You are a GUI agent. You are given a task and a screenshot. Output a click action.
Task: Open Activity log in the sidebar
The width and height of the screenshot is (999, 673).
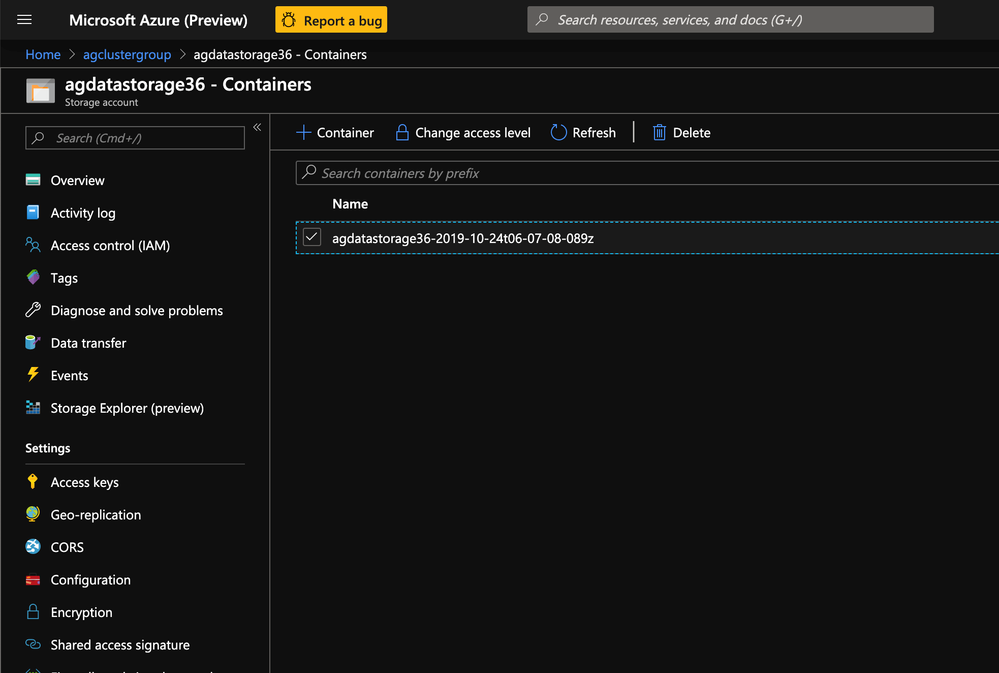coord(83,213)
